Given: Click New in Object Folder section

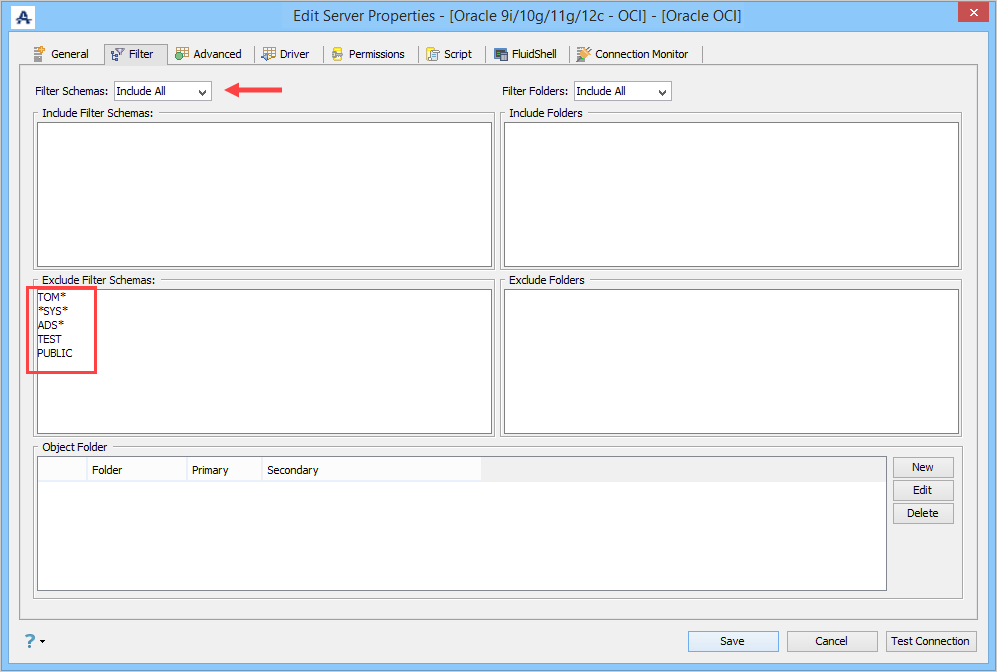Looking at the screenshot, I should 923,467.
